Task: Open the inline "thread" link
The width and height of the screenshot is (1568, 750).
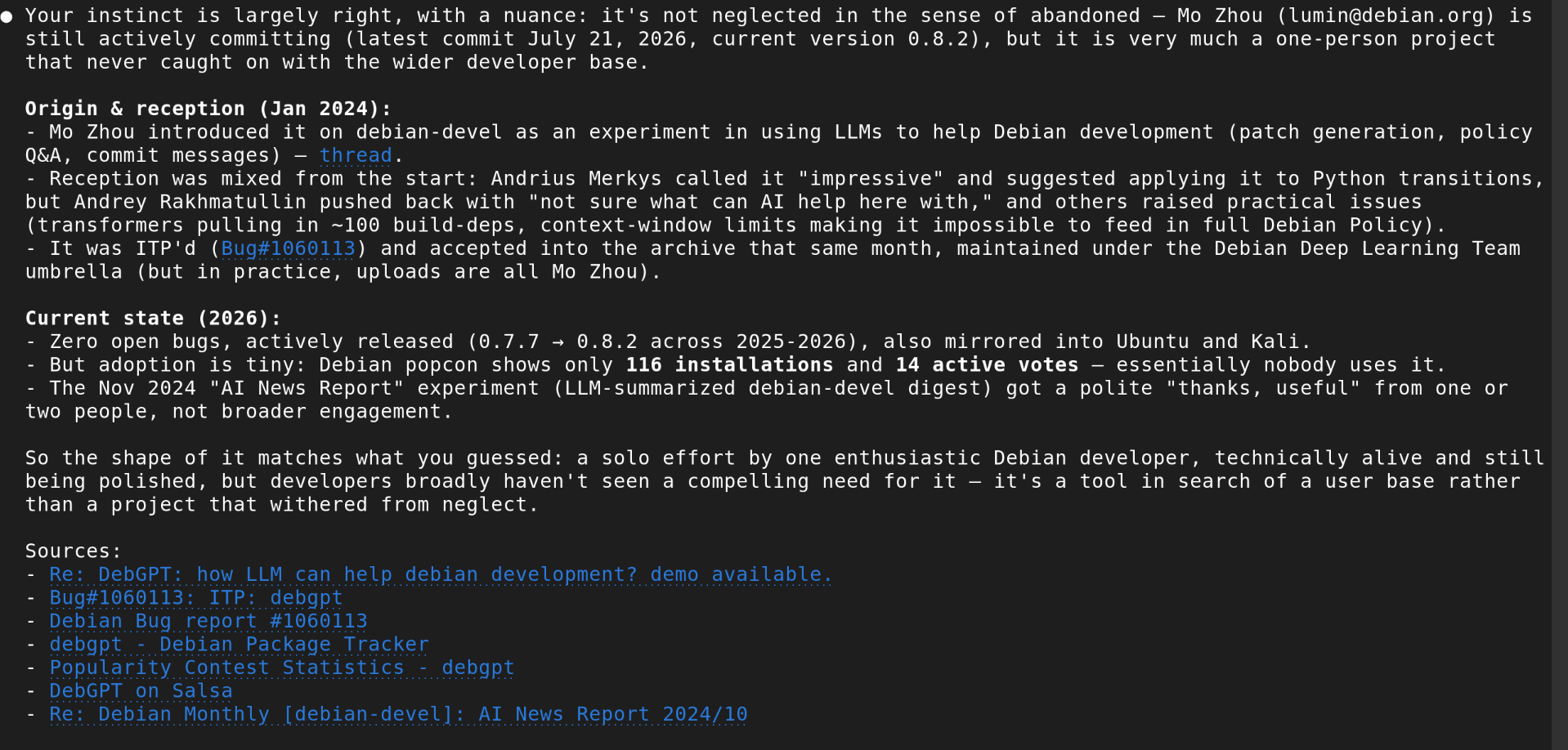Action: 356,155
